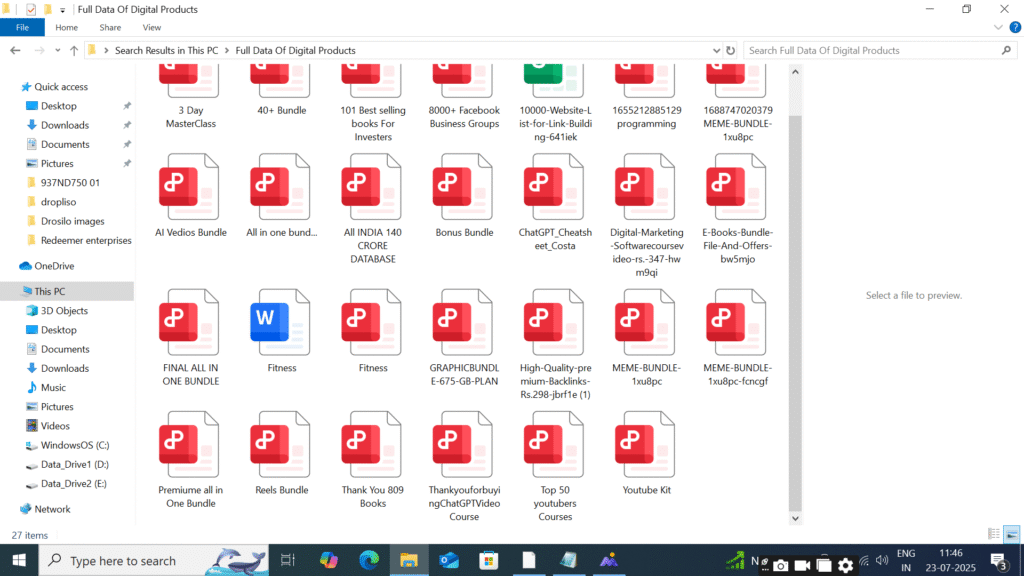Refresh the current folder view
This screenshot has height=576, width=1024.
click(x=730, y=50)
